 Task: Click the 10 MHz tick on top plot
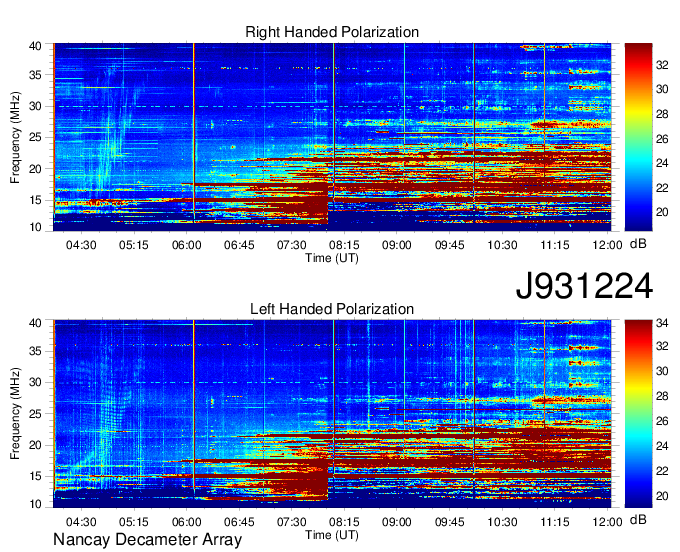(x=35, y=227)
